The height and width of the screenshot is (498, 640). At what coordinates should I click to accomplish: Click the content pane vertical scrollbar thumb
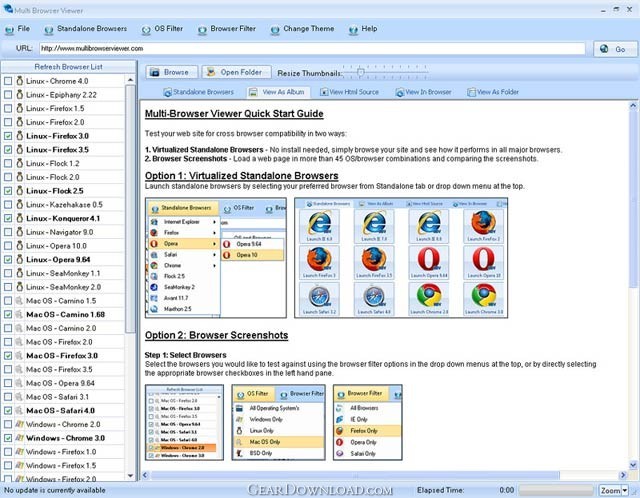[633, 199]
